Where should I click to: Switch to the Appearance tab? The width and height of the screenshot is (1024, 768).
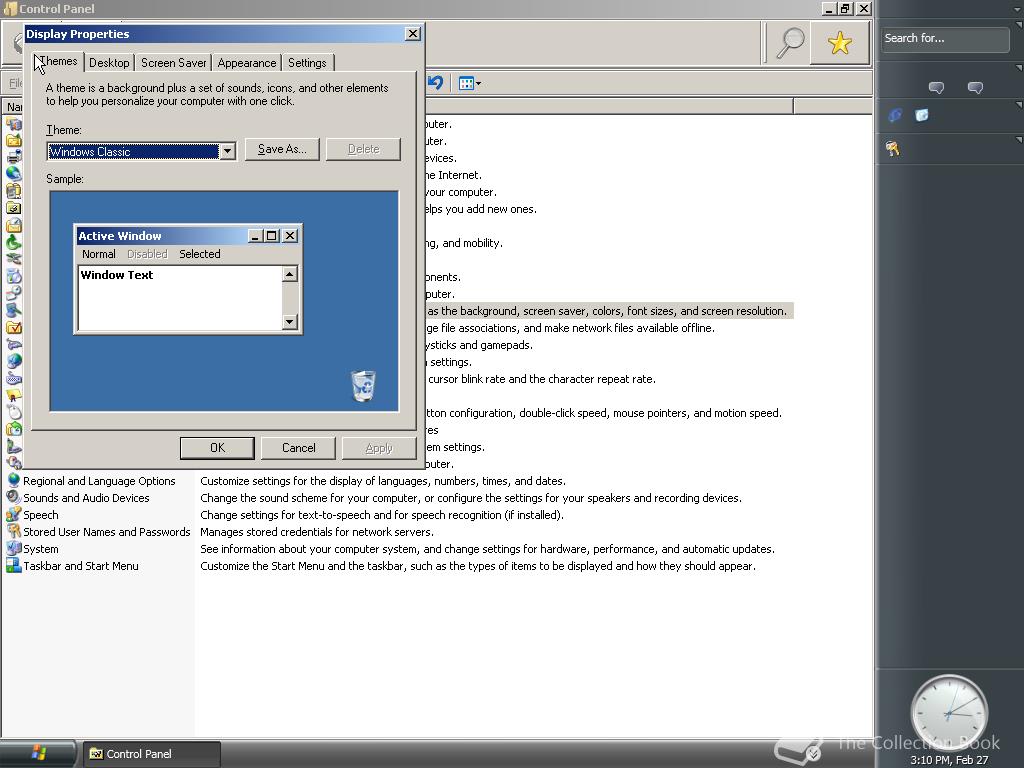click(x=247, y=63)
